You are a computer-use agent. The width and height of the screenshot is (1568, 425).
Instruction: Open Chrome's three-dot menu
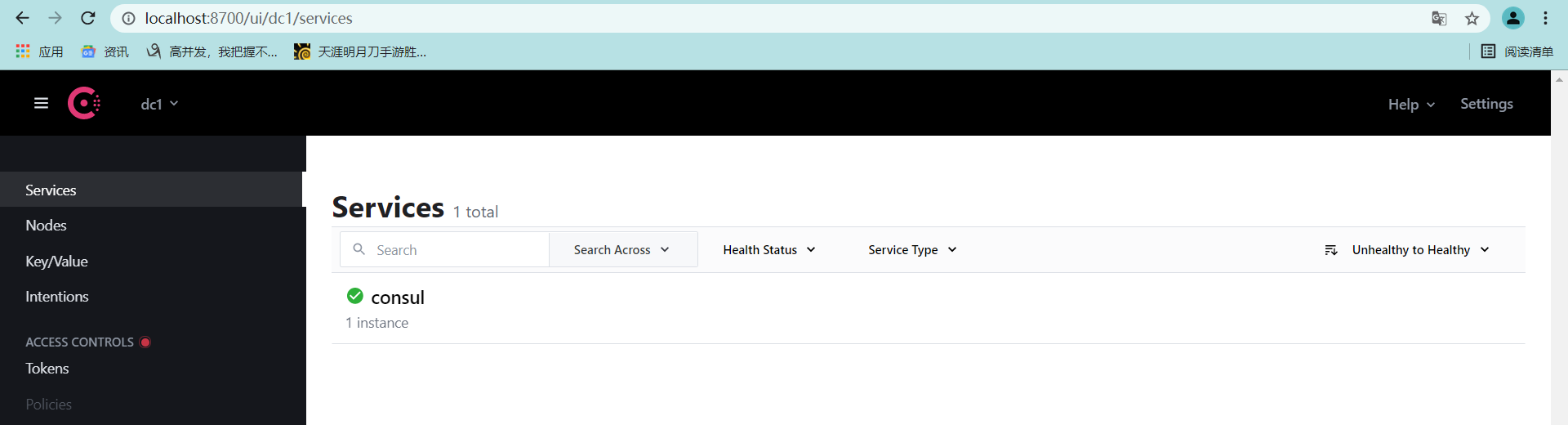(x=1545, y=18)
